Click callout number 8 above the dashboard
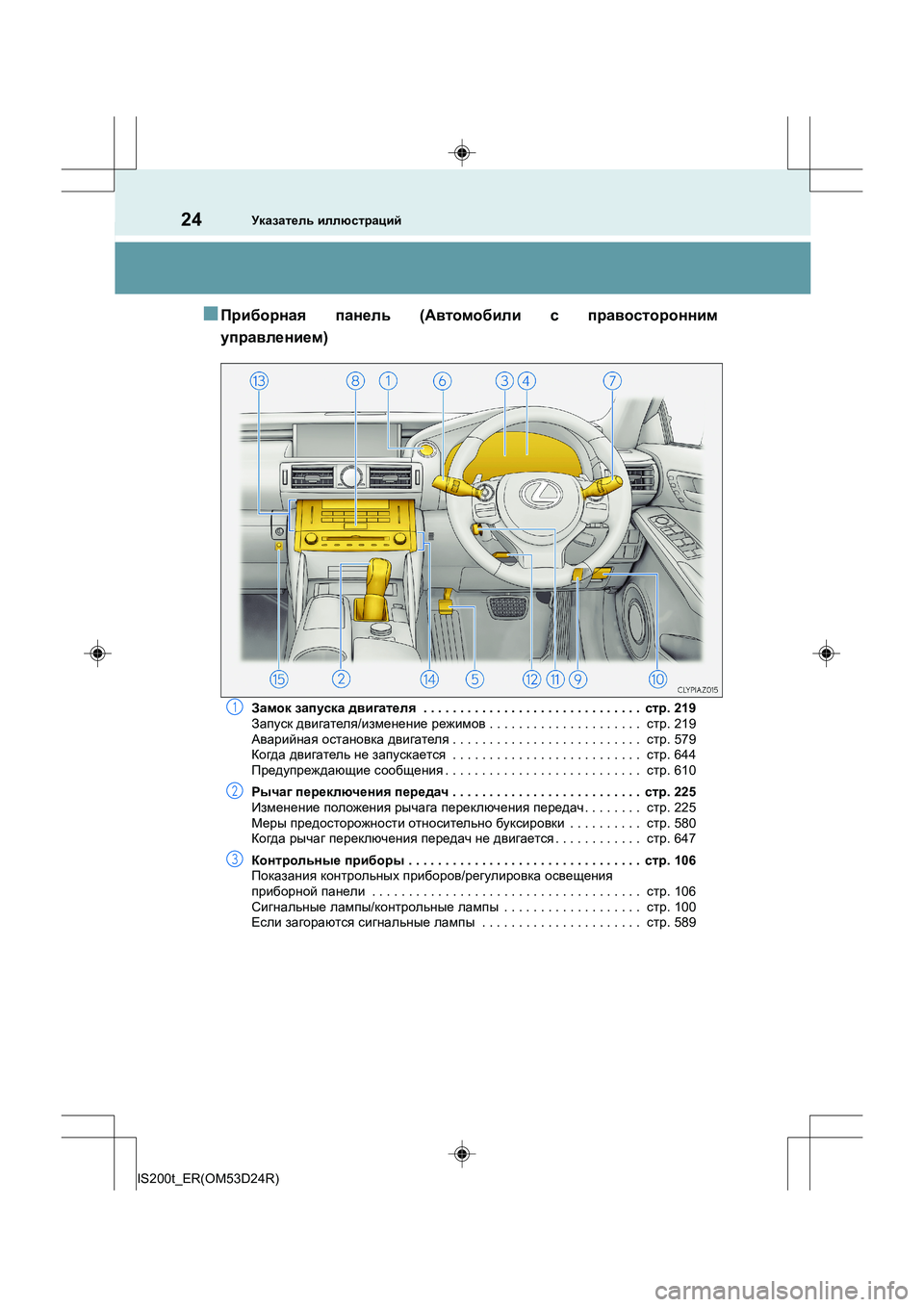924x1307 pixels. (355, 381)
